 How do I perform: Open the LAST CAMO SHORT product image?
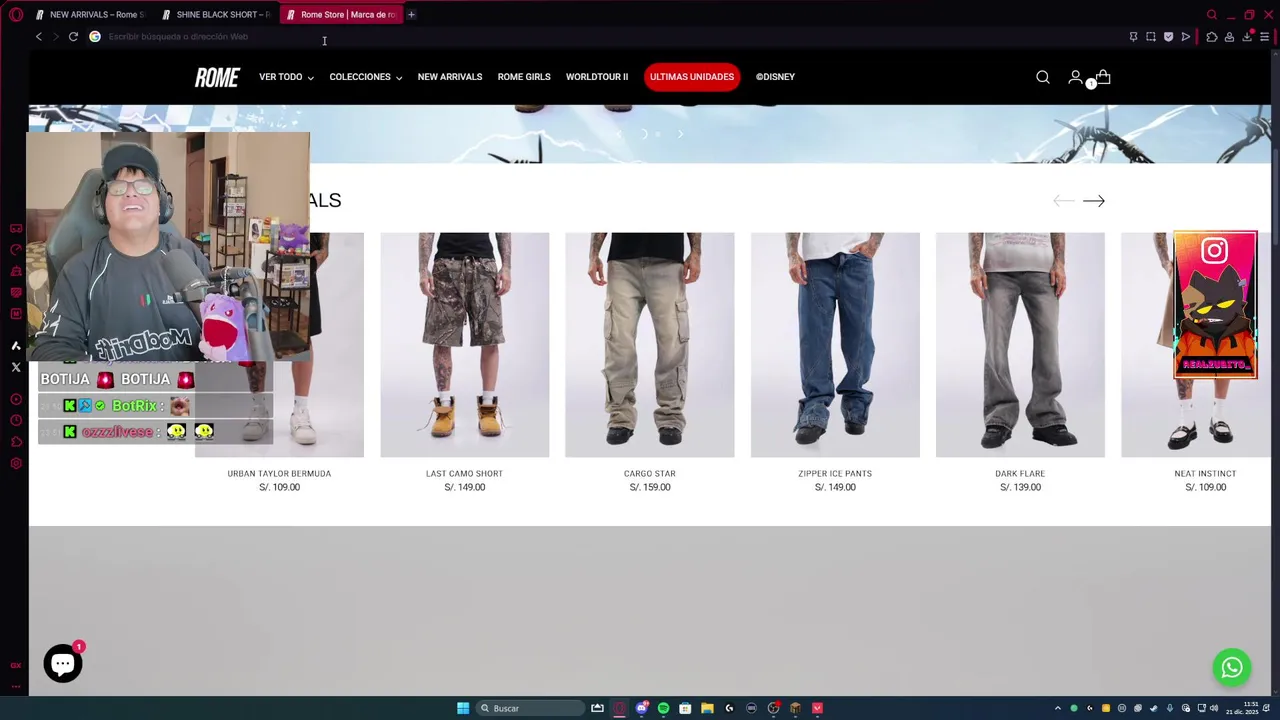(x=465, y=345)
